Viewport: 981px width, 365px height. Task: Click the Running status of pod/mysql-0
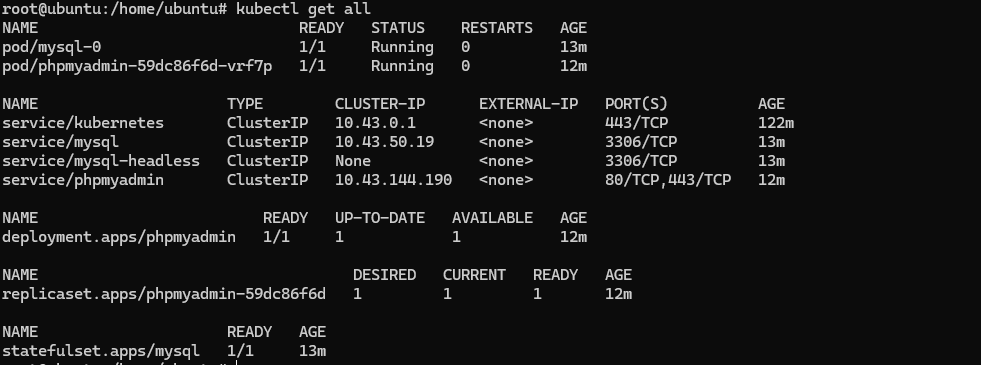(x=402, y=48)
